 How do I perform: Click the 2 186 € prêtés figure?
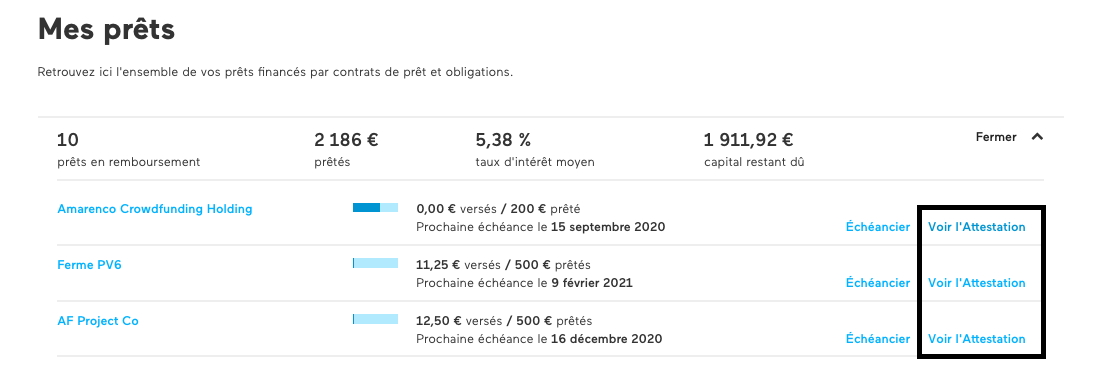[347, 150]
